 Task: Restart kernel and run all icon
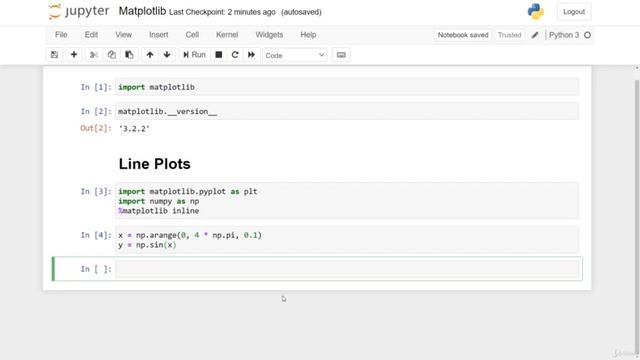click(251, 55)
